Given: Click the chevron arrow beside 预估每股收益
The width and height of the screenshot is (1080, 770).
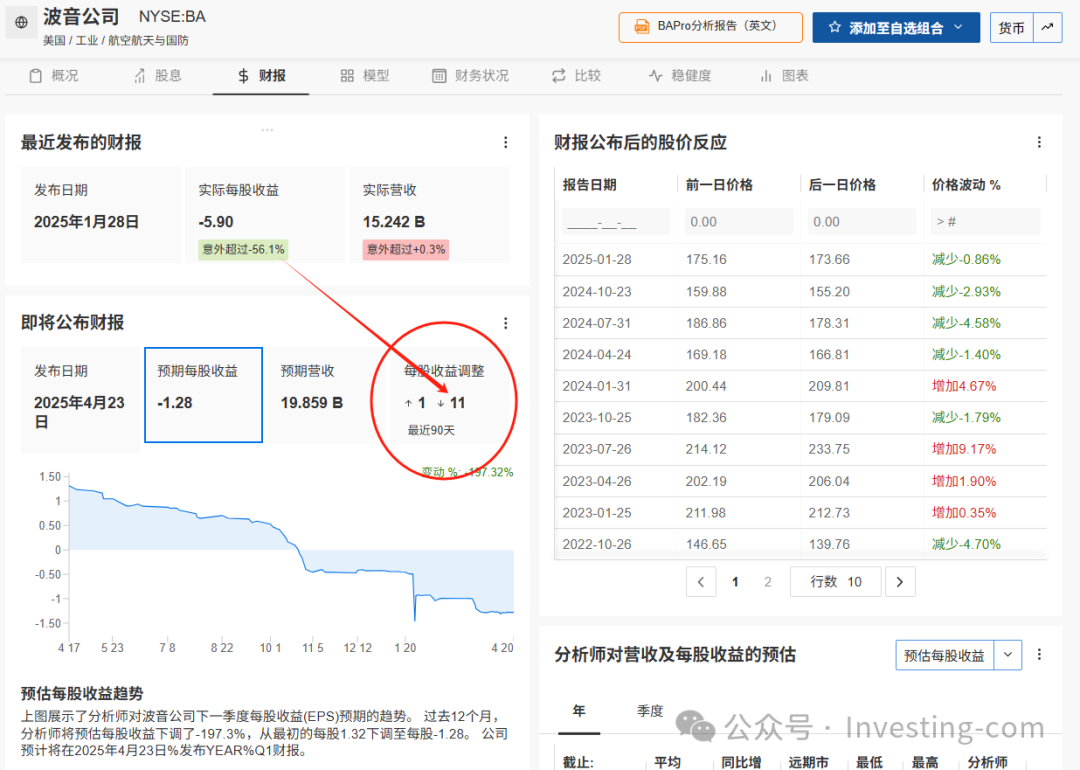Looking at the screenshot, I should coord(1008,655).
